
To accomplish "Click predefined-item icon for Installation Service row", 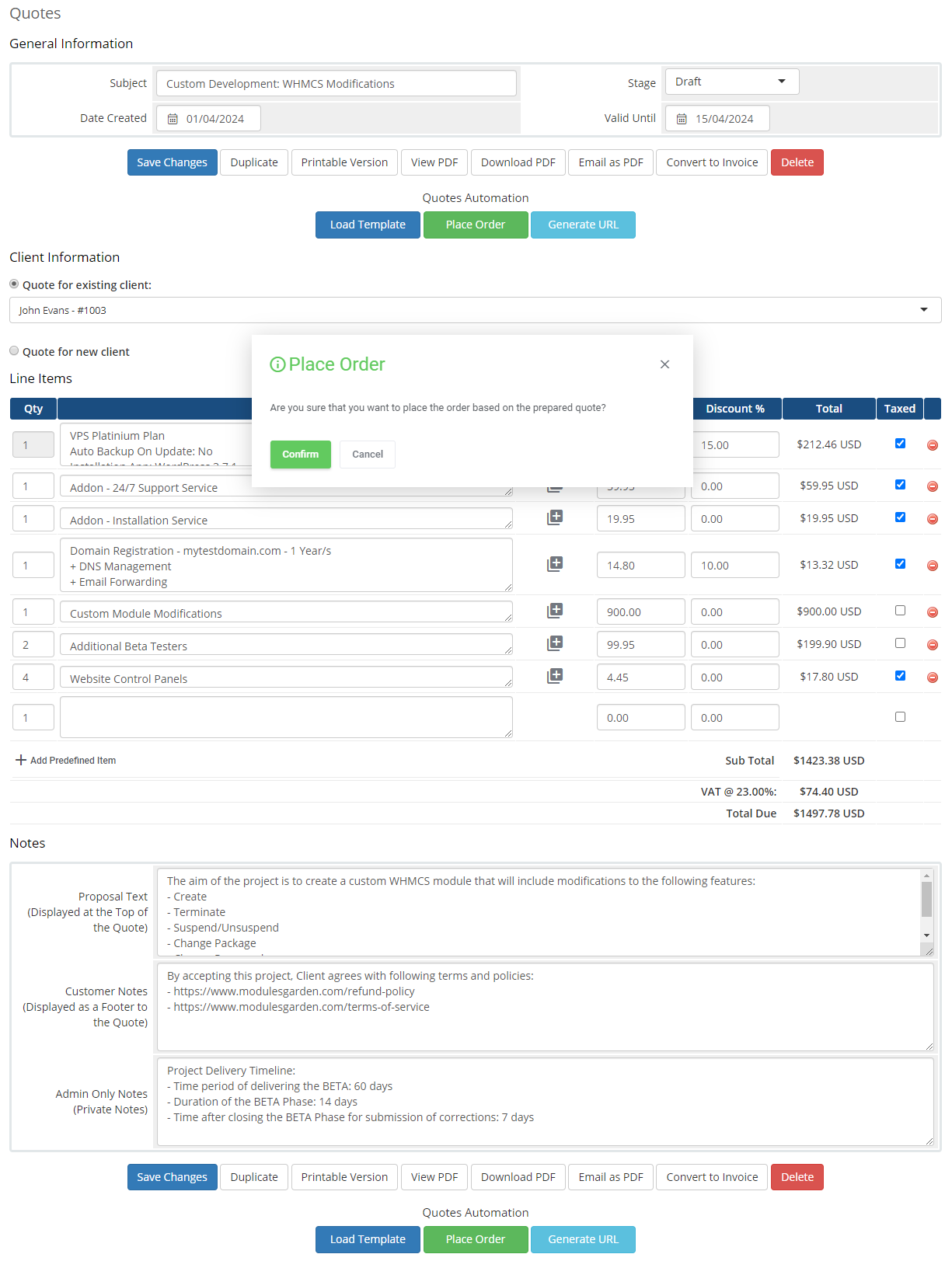I will 554,517.
